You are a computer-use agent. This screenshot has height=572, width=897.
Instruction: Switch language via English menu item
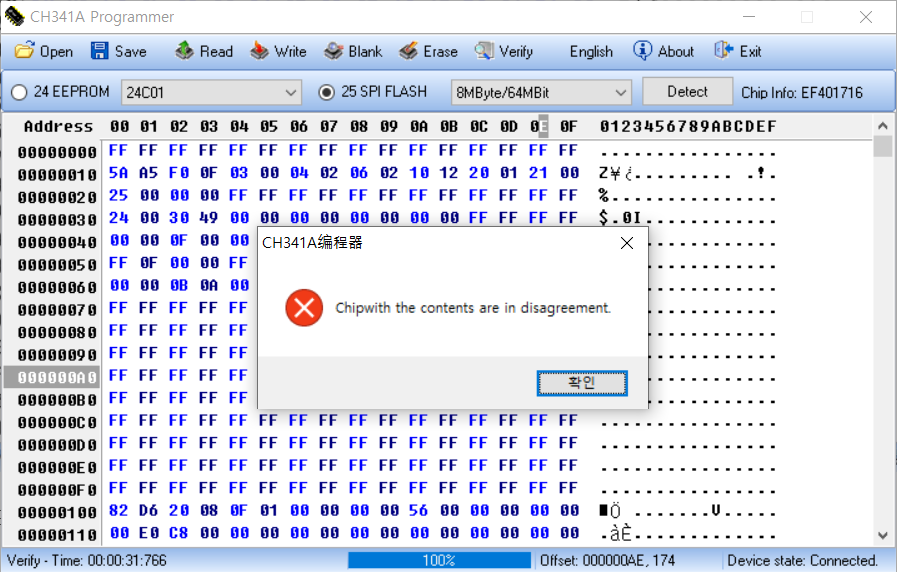click(591, 51)
